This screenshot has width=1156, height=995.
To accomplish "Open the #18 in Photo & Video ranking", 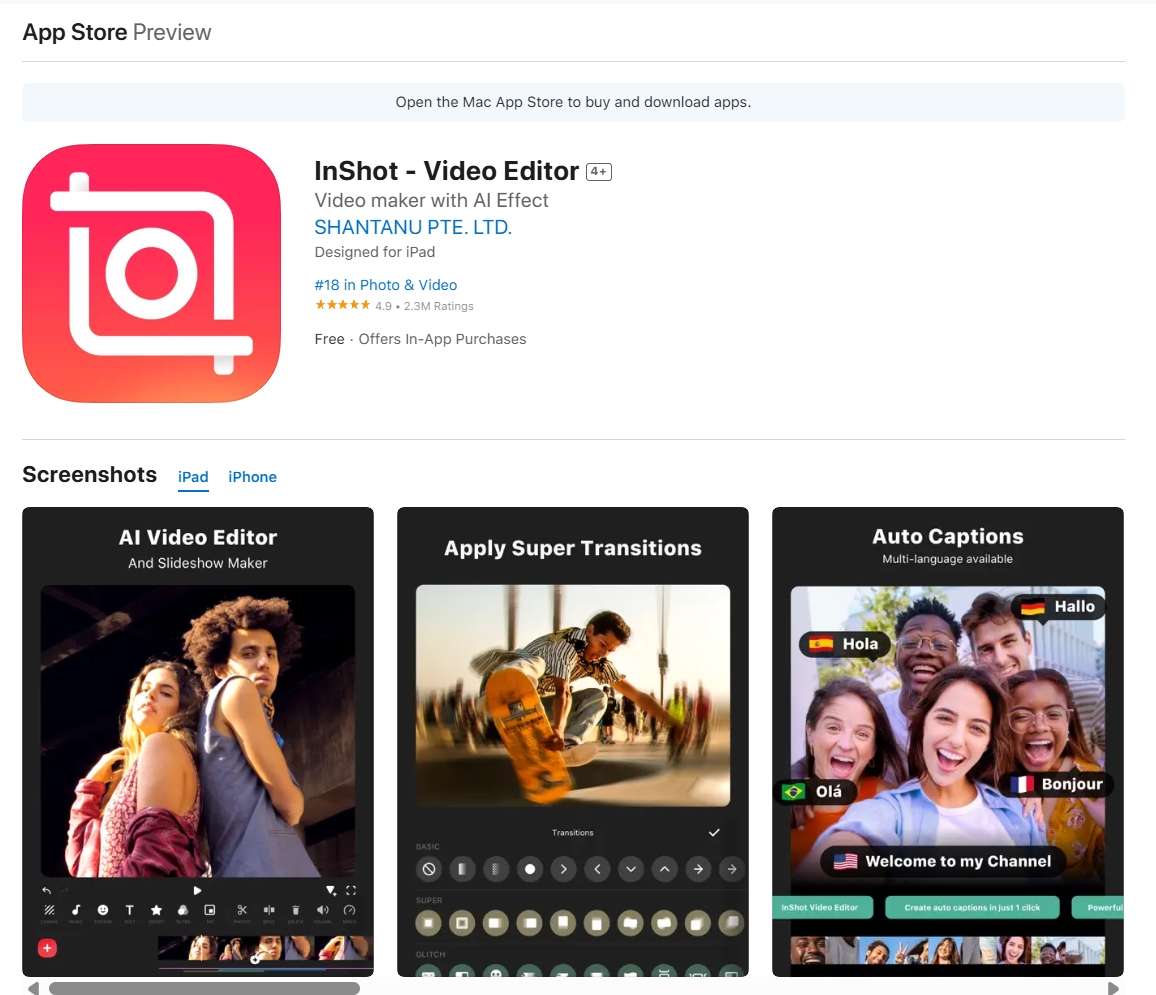I will [x=386, y=284].
